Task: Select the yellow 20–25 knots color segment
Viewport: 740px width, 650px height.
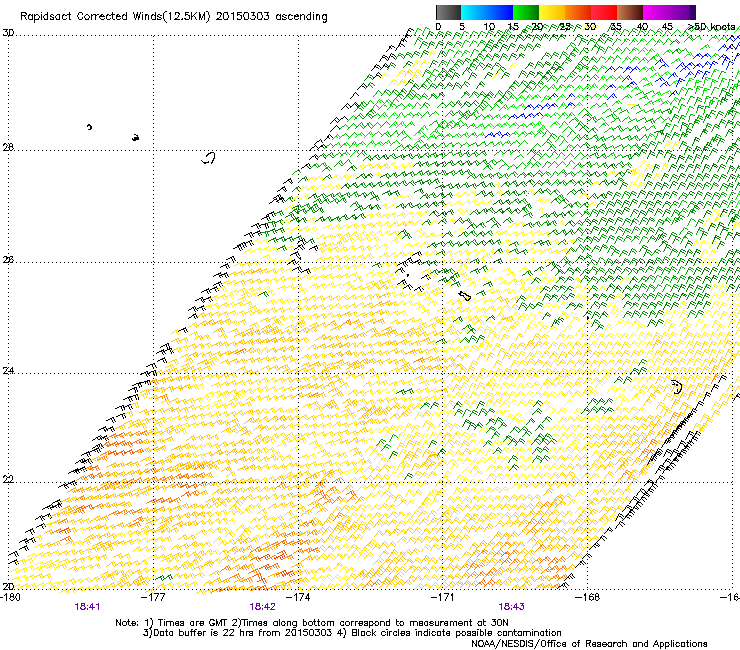Action: [552, 12]
